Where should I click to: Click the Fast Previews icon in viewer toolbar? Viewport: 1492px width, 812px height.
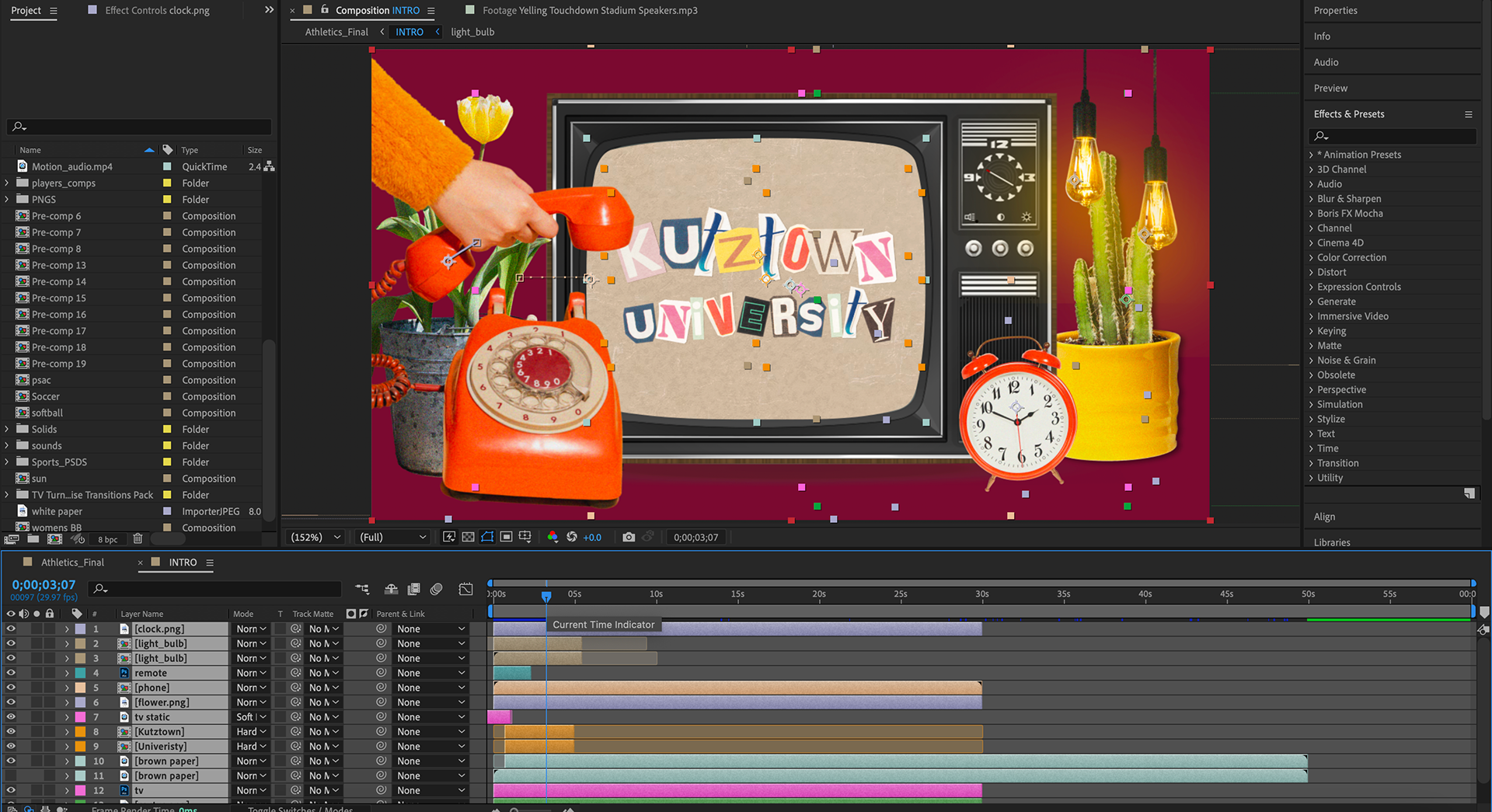pos(449,537)
